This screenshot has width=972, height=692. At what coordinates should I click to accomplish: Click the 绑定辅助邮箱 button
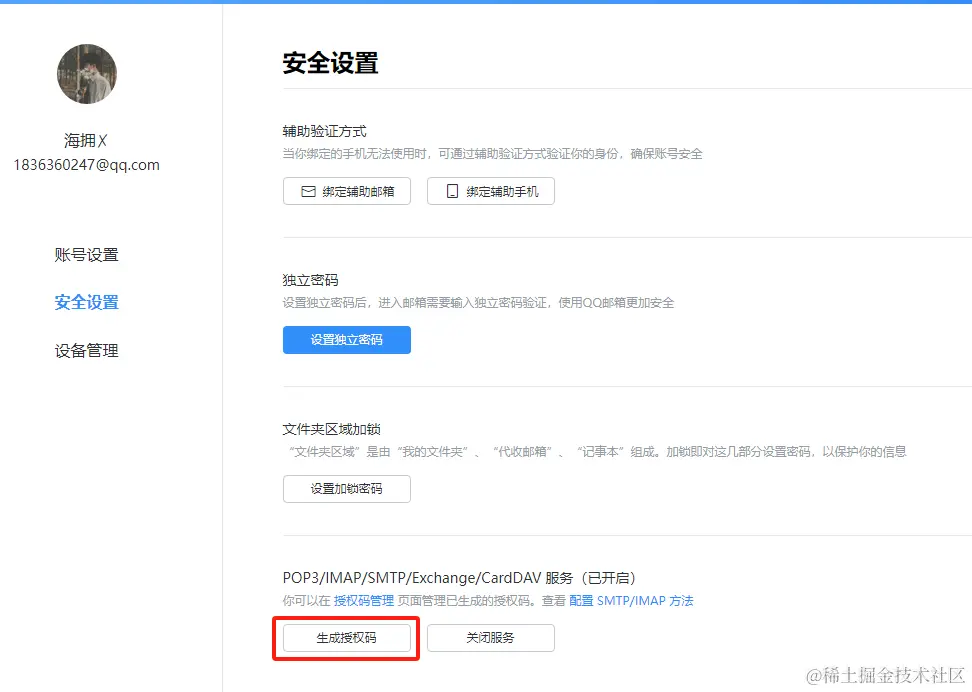[x=347, y=191]
